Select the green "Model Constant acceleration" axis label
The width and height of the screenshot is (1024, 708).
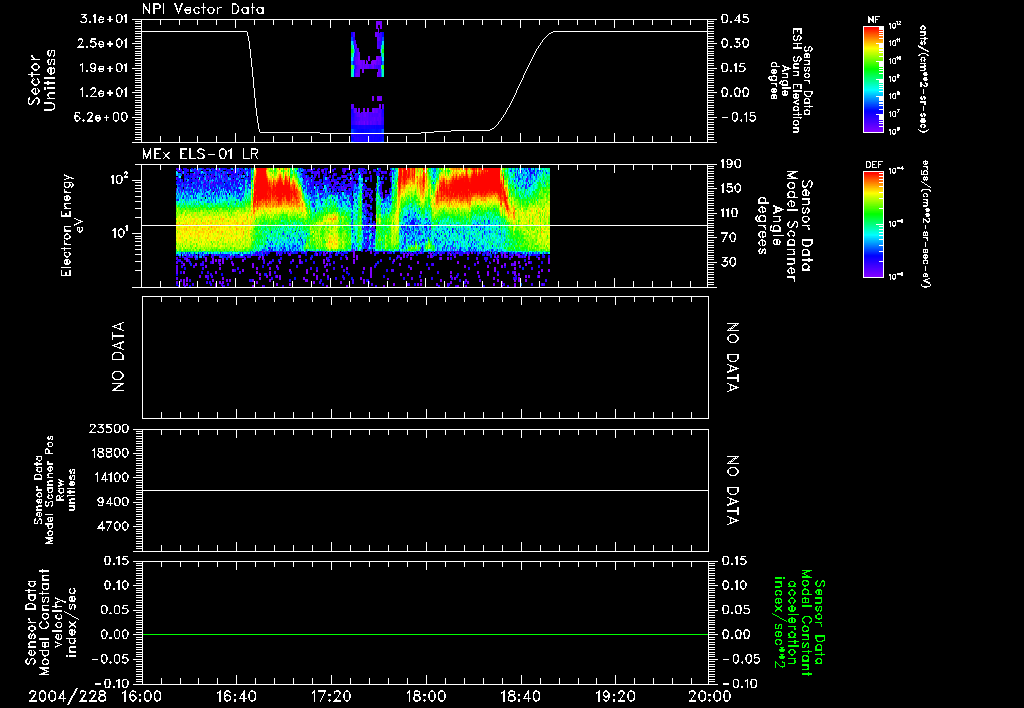(798, 624)
